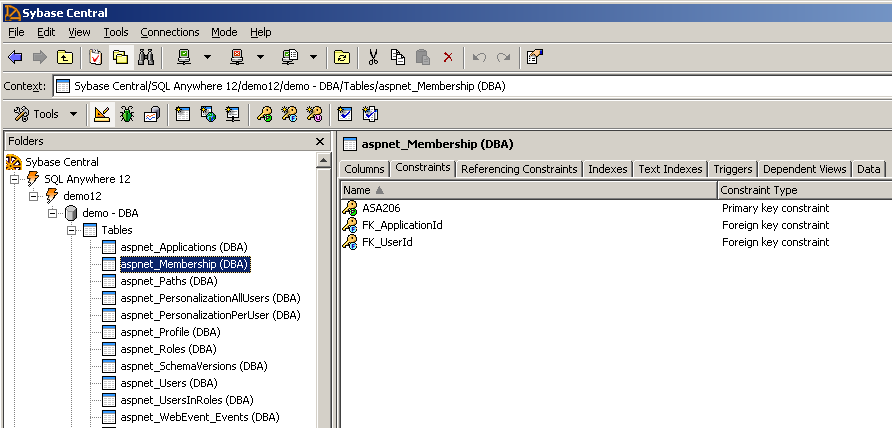Open the File menu
Image resolution: width=892 pixels, height=428 pixels.
click(16, 32)
